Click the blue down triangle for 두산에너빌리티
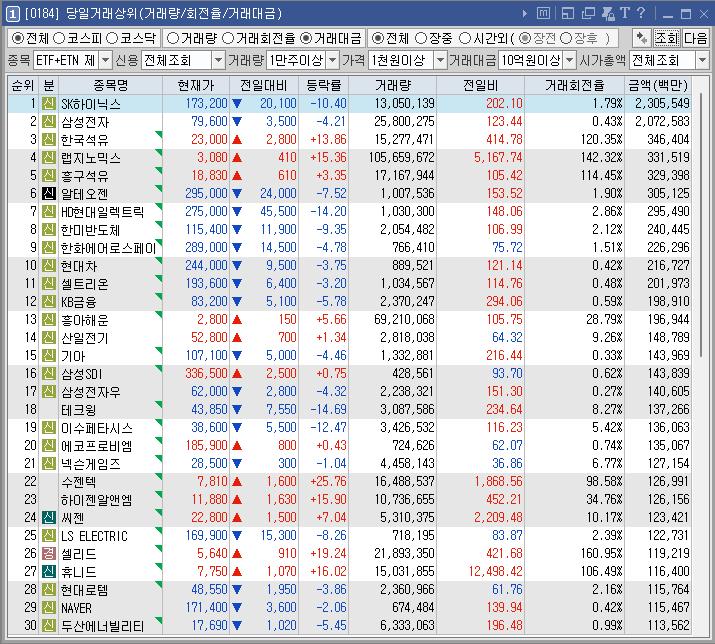The image size is (715, 644). coord(237,625)
